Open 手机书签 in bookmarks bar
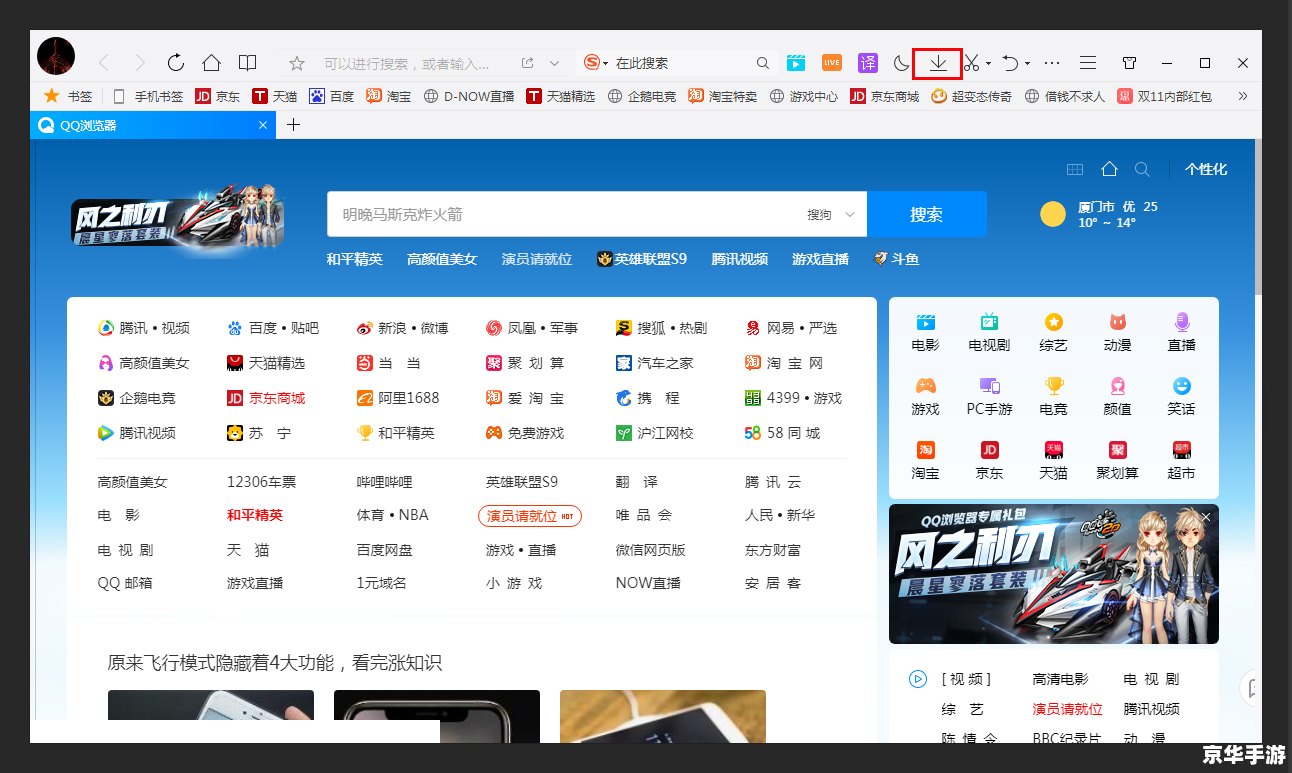Viewport: 1292px width, 773px height. tap(148, 96)
